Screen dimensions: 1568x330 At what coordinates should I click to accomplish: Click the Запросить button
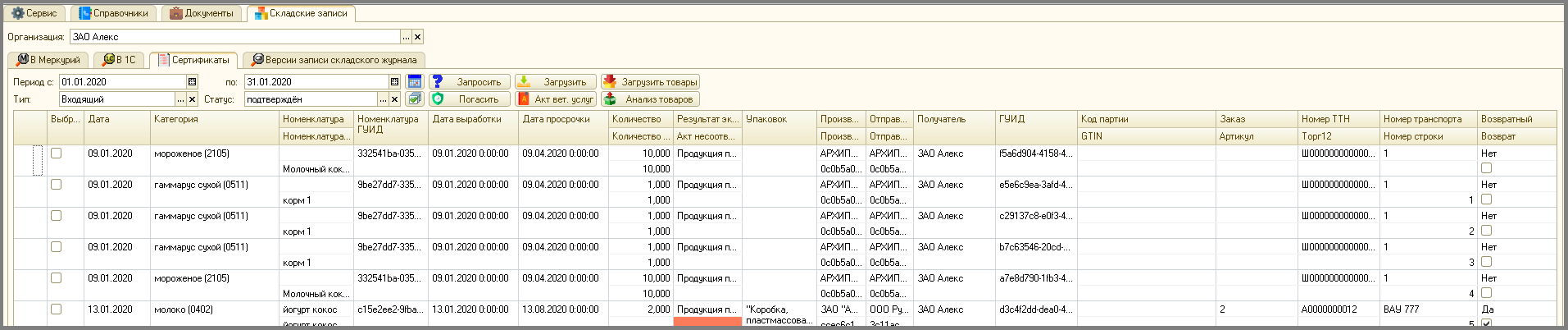click(470, 82)
